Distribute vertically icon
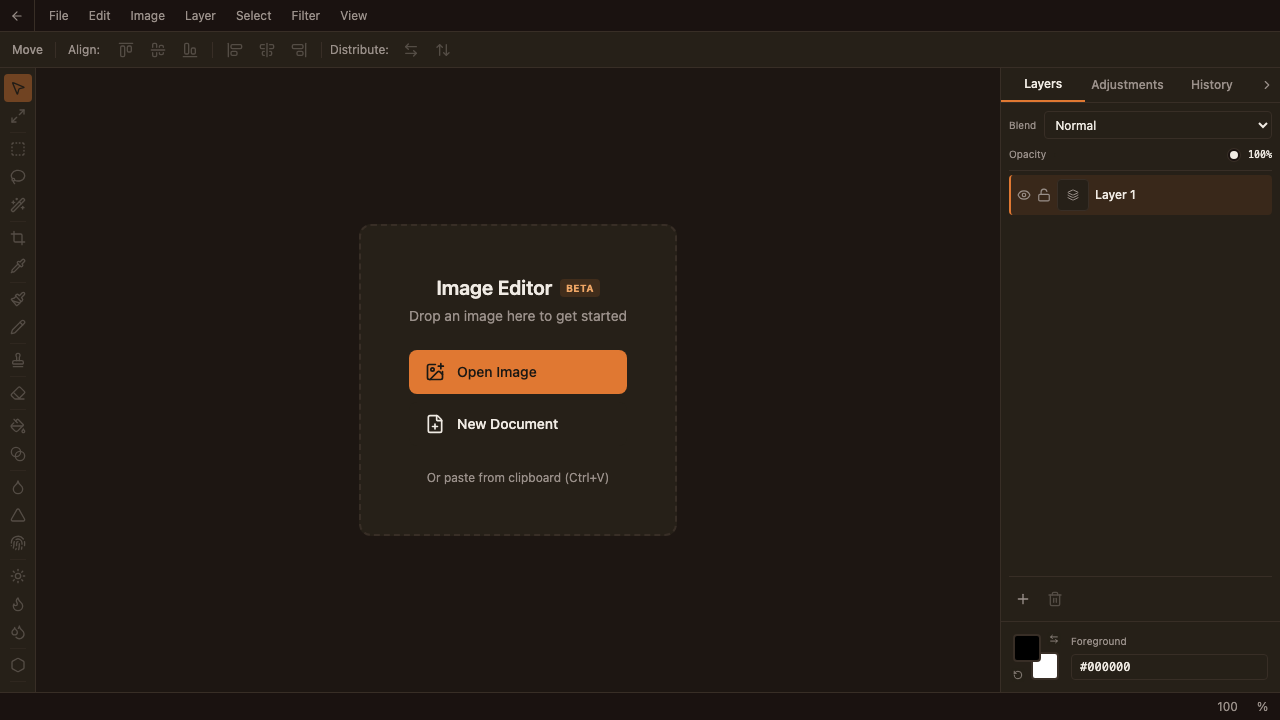Screen dimensions: 1280x720 pos(443,50)
